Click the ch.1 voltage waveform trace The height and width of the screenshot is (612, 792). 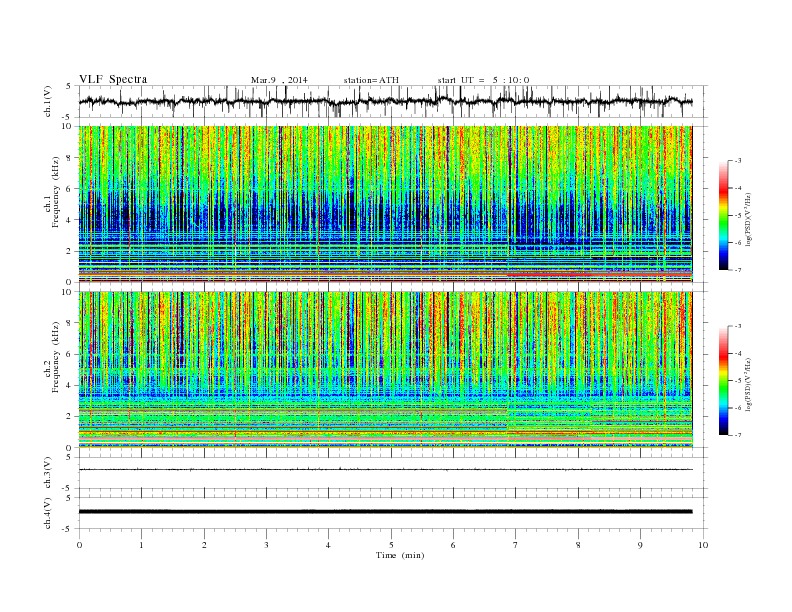(x=386, y=101)
